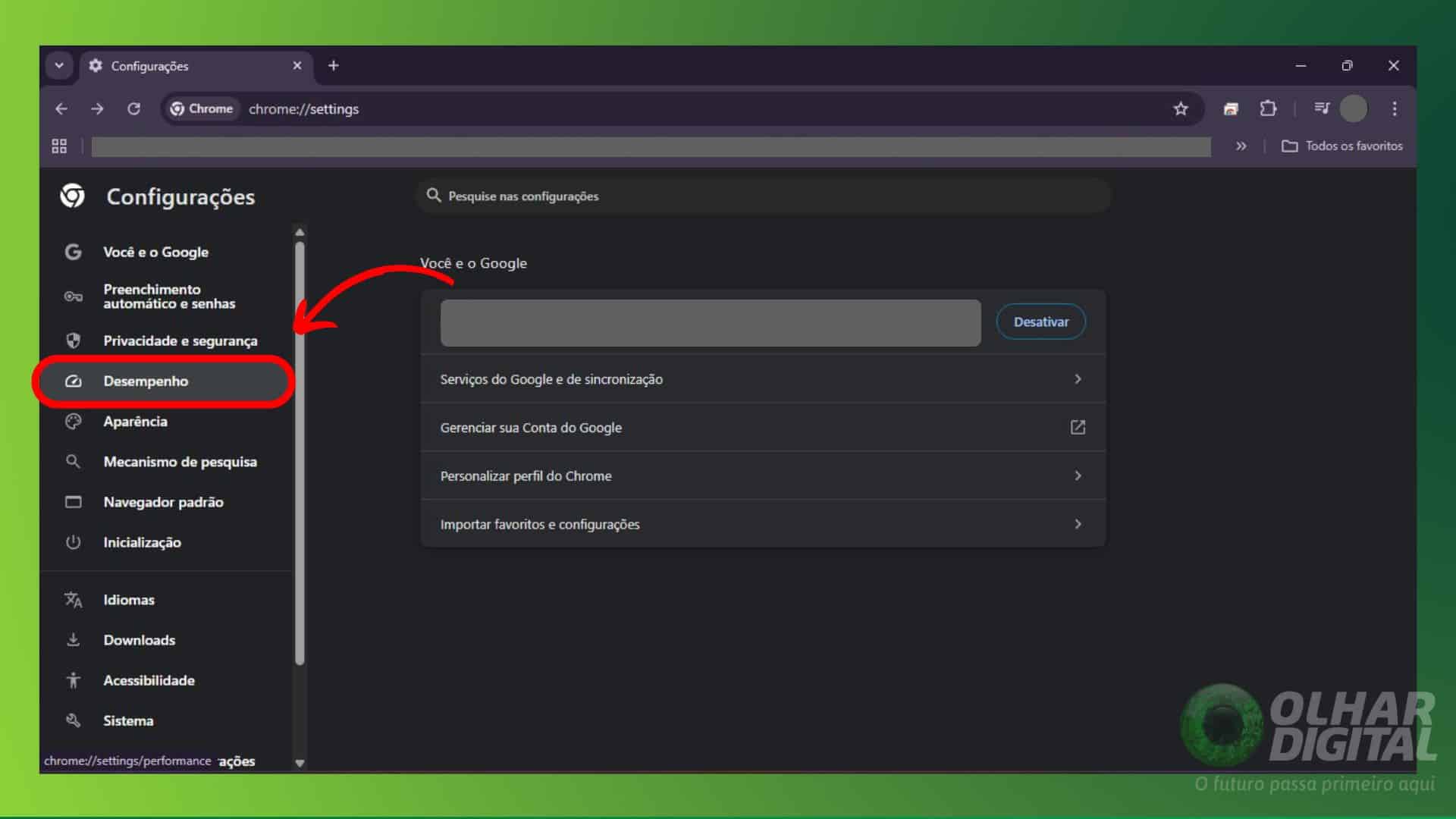Click the account info box beside Desativar
Screen dimensions: 1456x819
pyautogui.click(x=711, y=323)
